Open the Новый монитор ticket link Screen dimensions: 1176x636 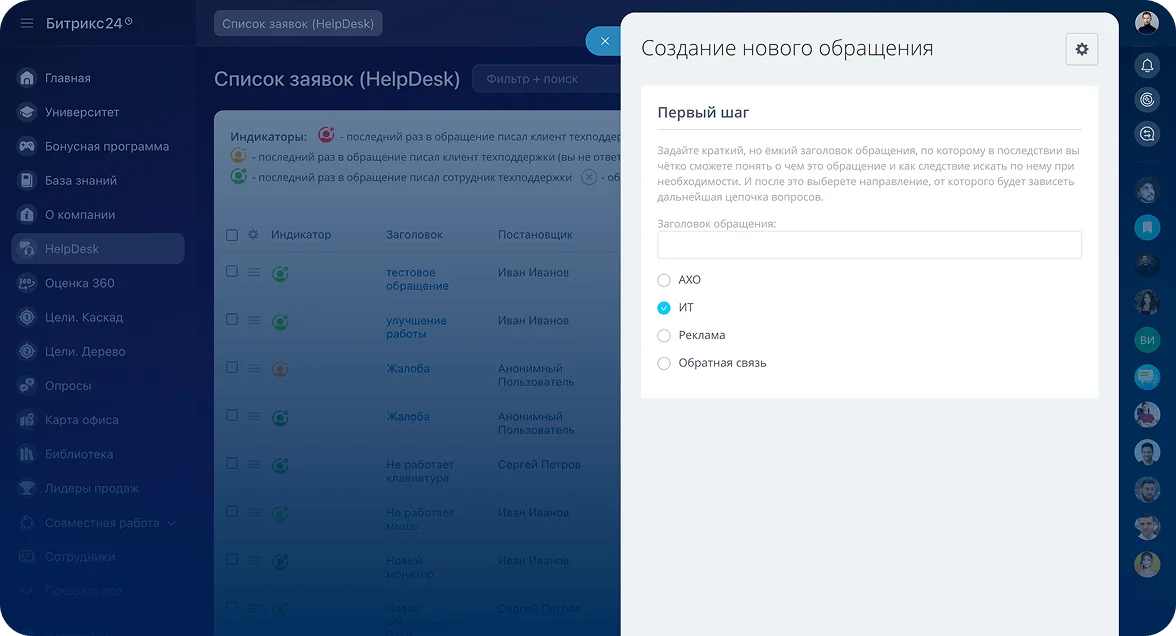(410, 567)
